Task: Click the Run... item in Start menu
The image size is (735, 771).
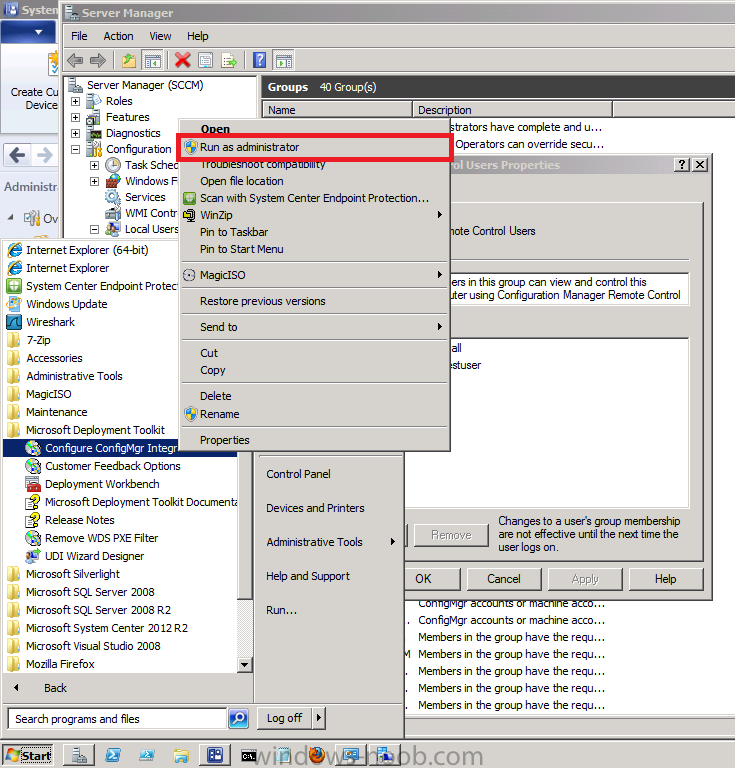Action: 282,610
